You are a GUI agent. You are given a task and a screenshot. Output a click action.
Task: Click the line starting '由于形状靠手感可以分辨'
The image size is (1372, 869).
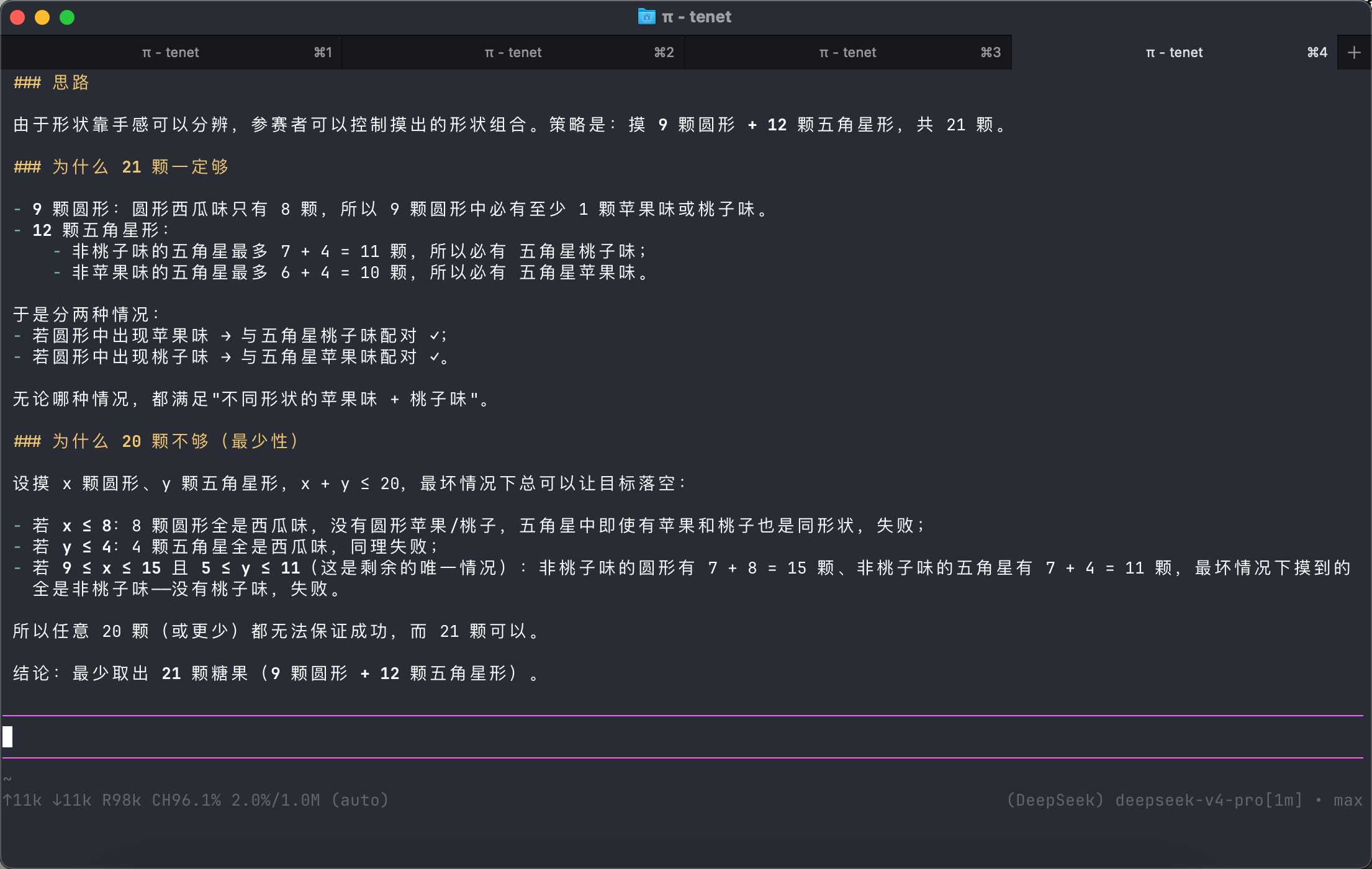pyautogui.click(x=510, y=125)
